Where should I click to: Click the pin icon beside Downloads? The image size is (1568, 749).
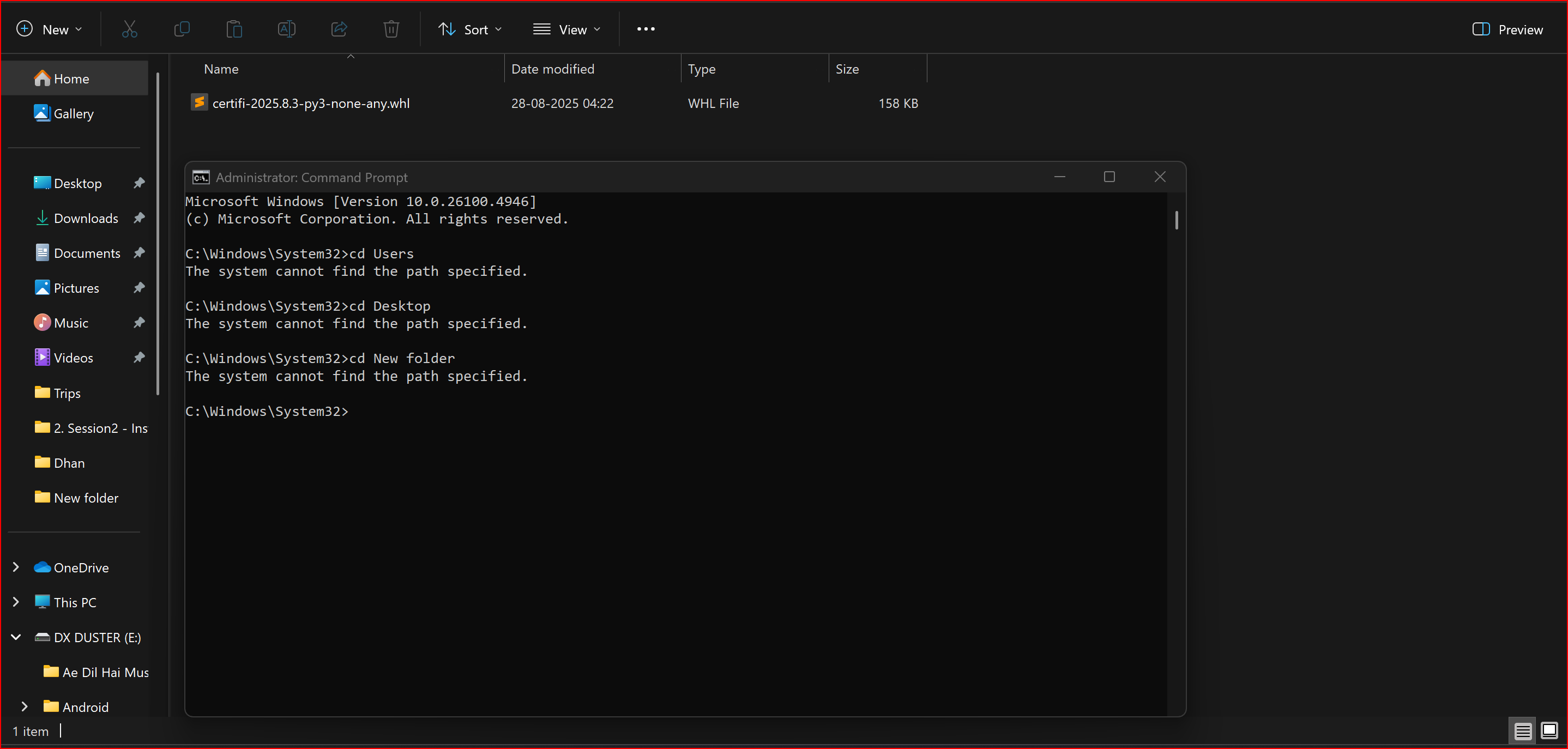point(139,218)
